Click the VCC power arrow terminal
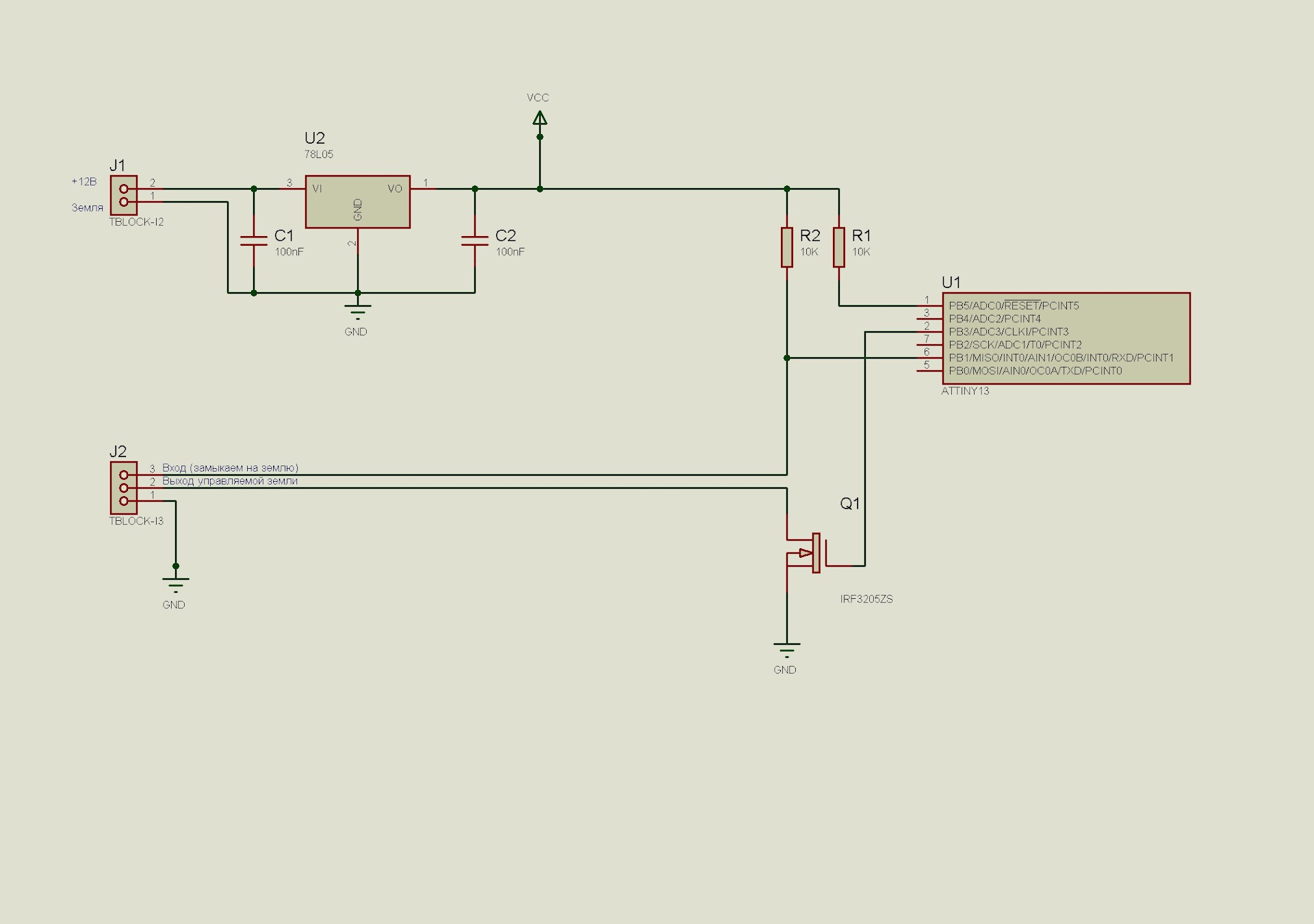1314x924 pixels. (x=540, y=119)
